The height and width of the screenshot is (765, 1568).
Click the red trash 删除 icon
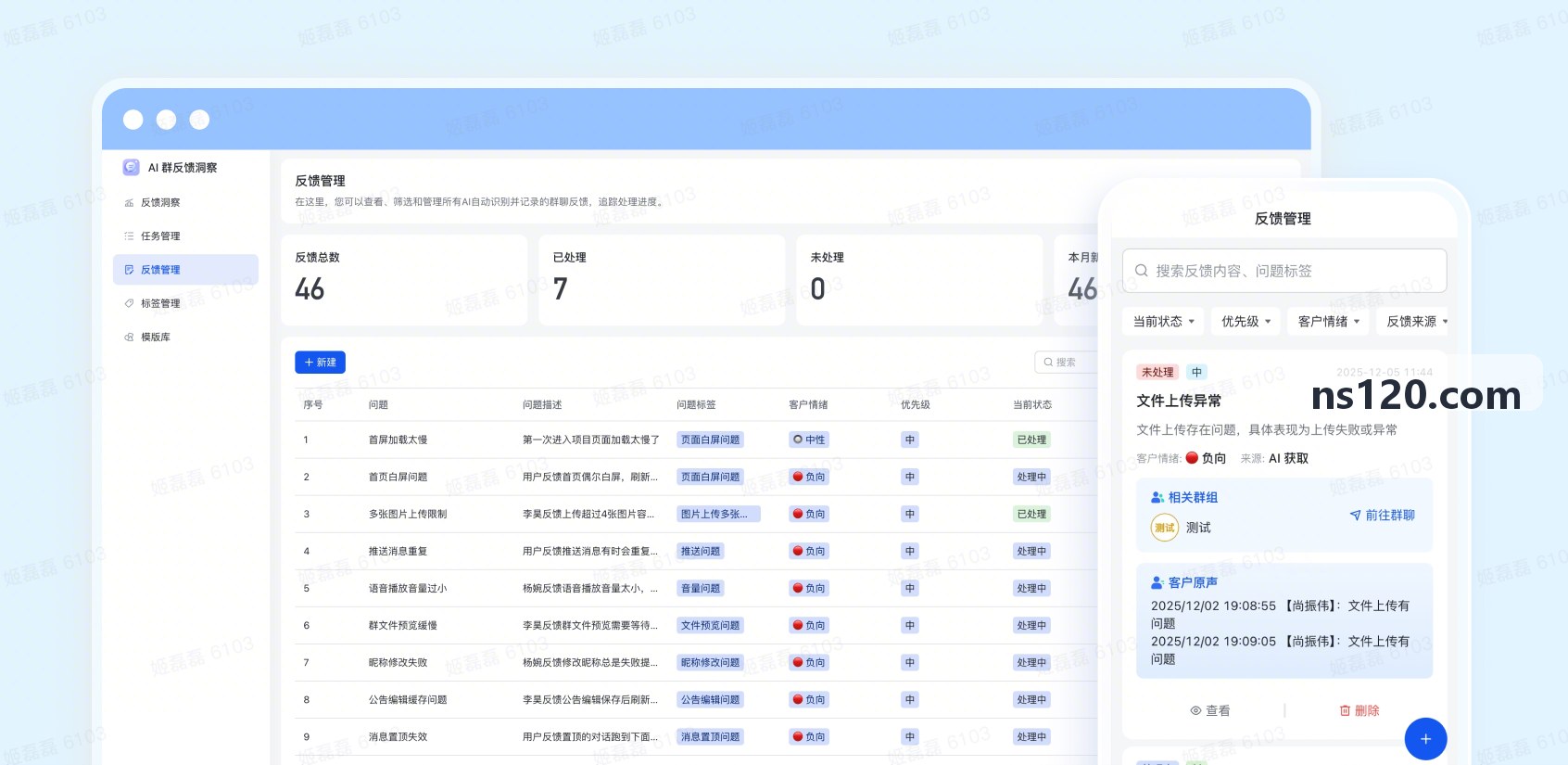[x=1345, y=711]
